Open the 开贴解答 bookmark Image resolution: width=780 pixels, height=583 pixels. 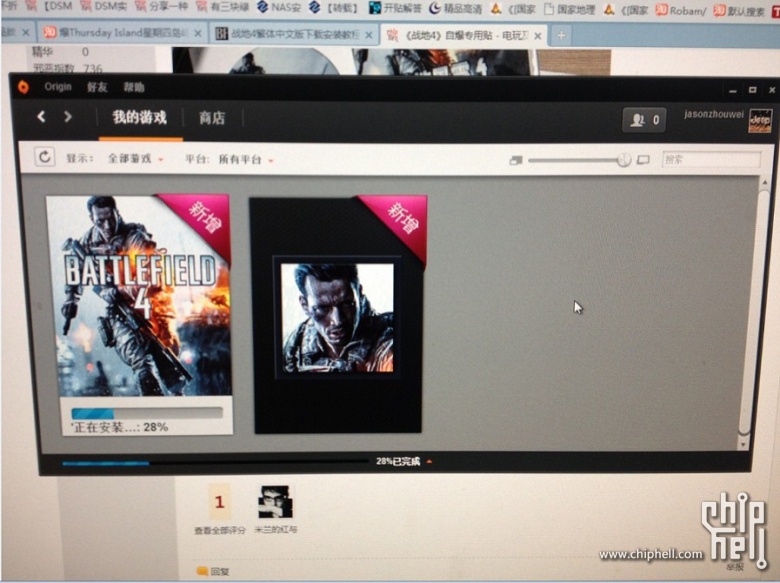(395, 8)
